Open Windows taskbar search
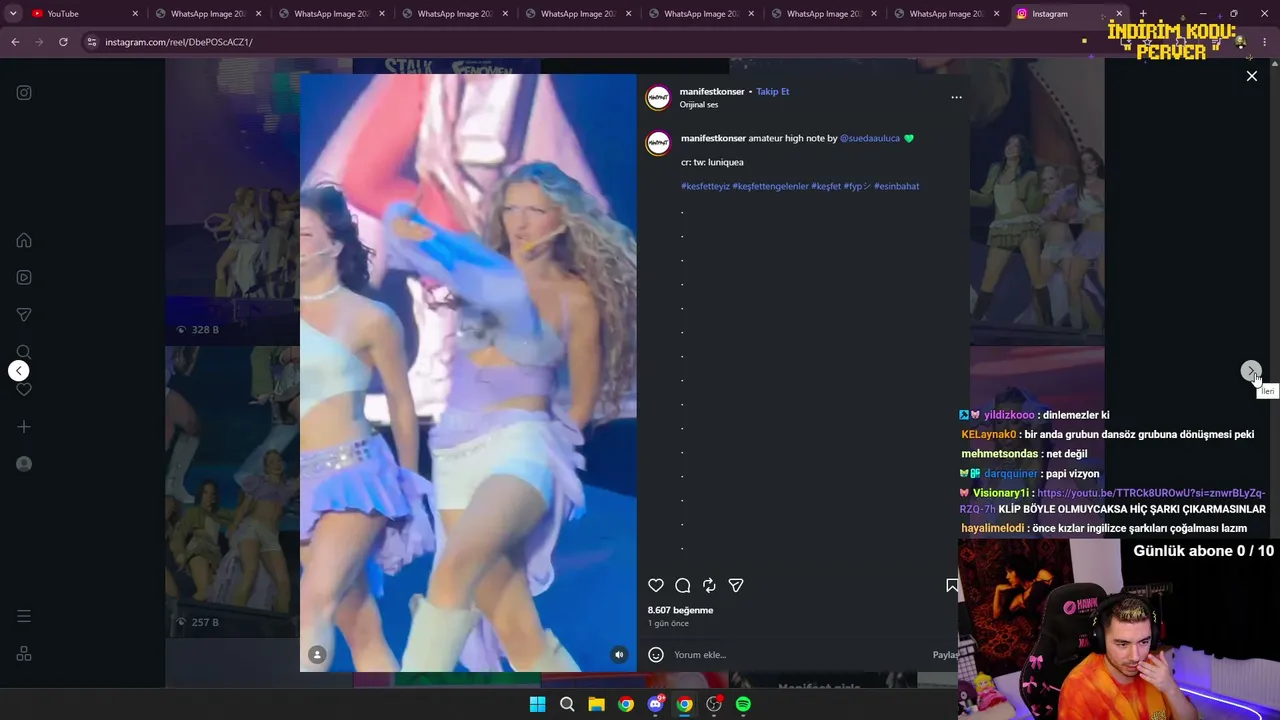The height and width of the screenshot is (720, 1280). point(567,704)
